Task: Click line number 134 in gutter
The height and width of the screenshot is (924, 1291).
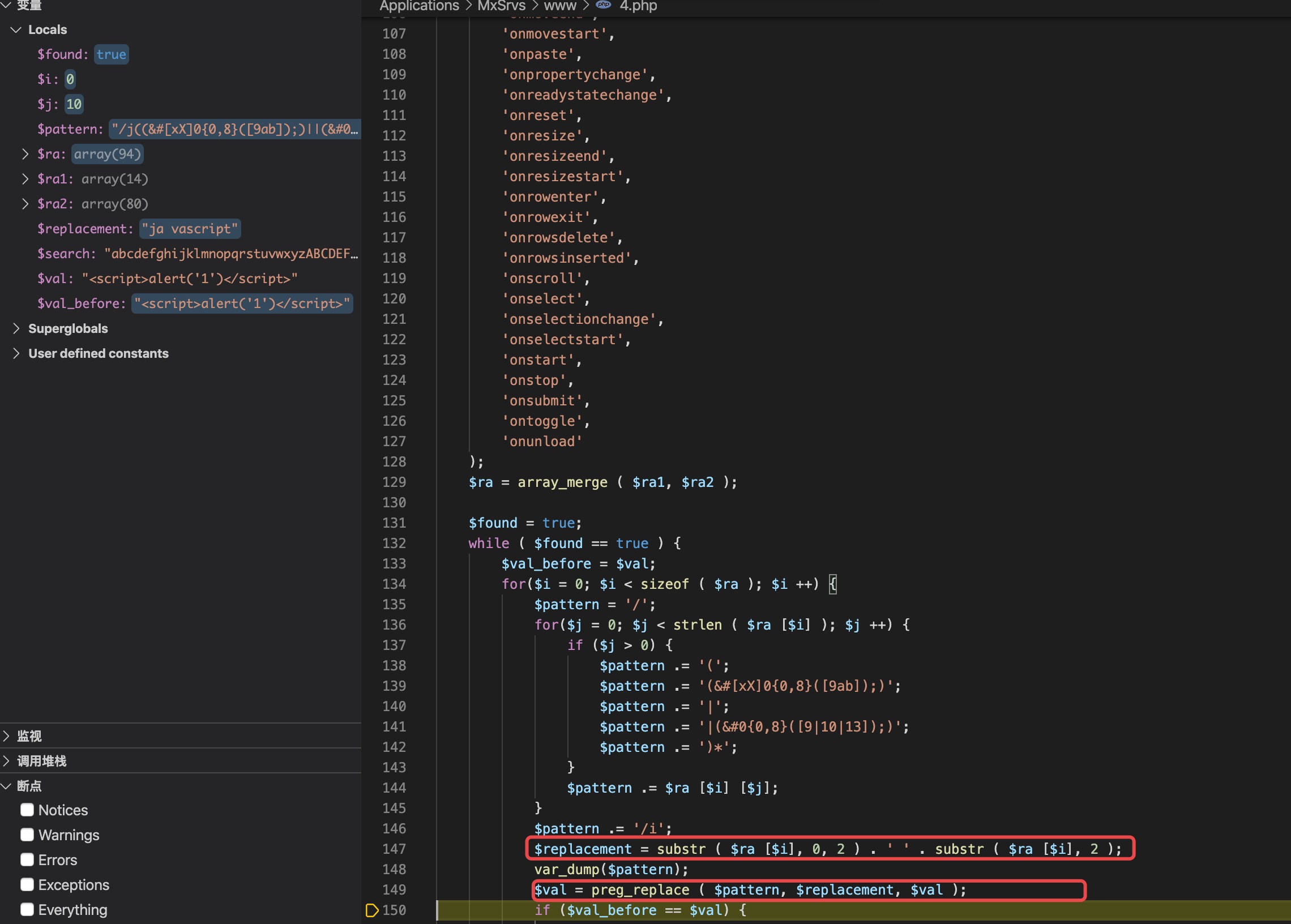Action: [394, 584]
